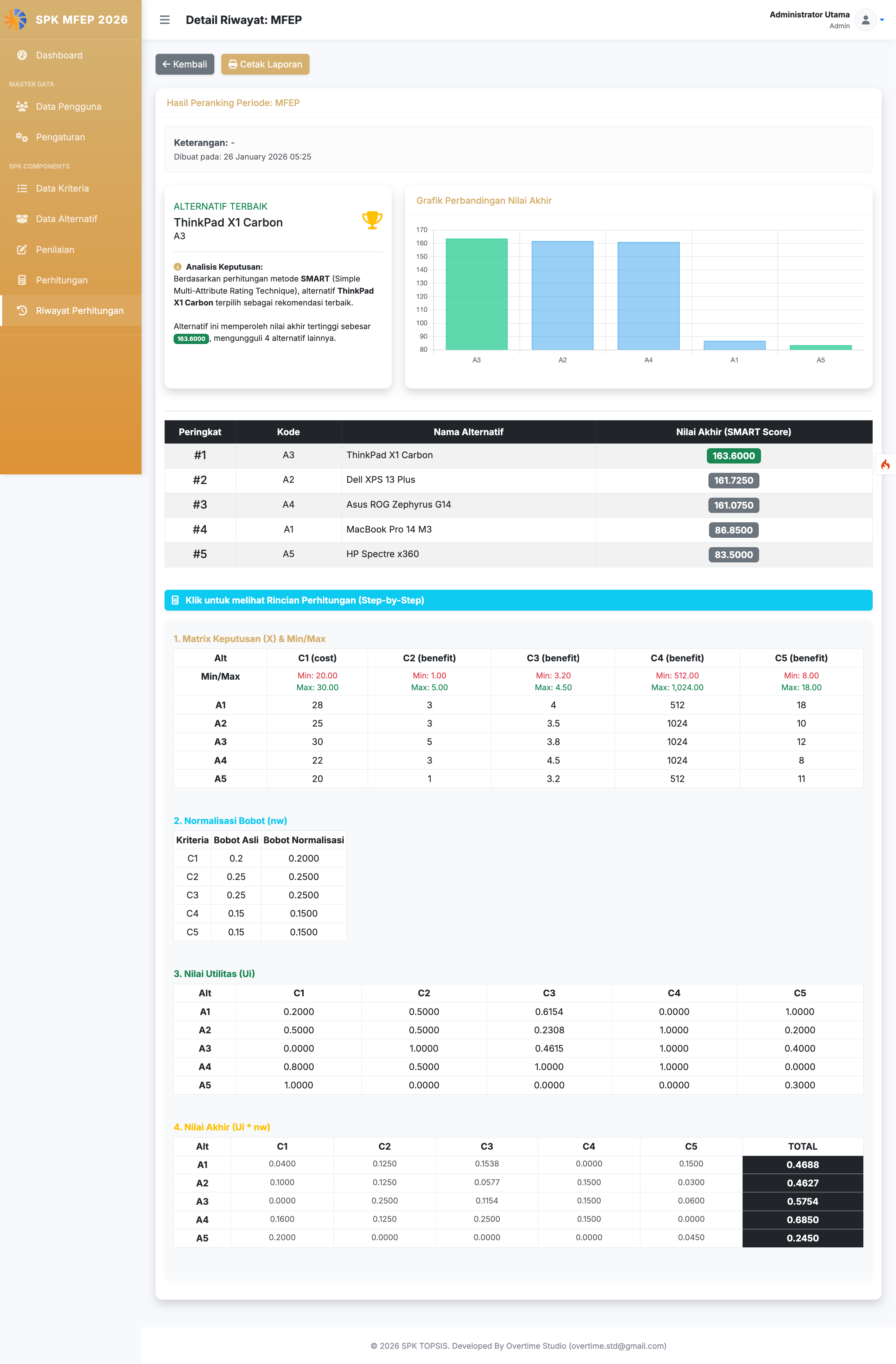Open the profile dropdown caret
This screenshot has height=1364, width=896.
coord(882,20)
